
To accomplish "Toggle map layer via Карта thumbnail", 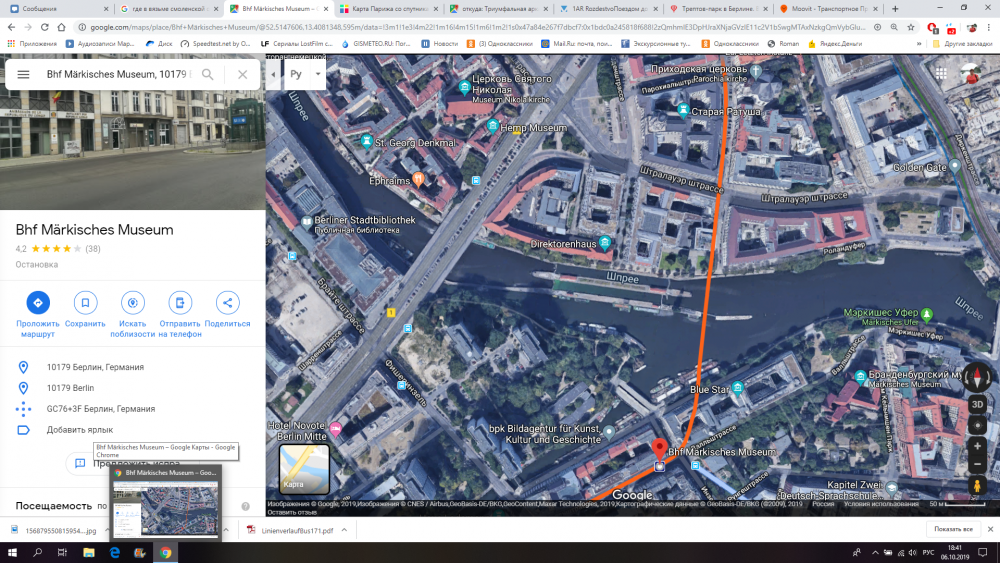I will [x=304, y=469].
